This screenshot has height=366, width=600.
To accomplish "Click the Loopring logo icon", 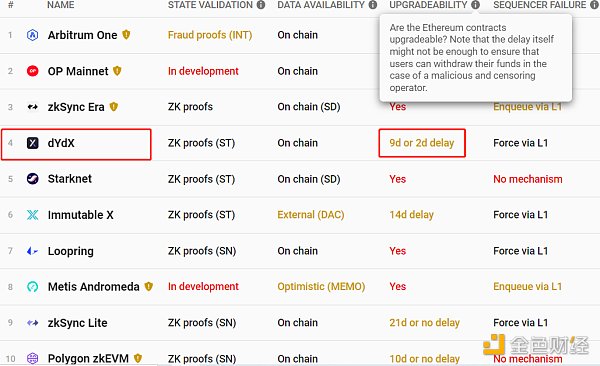I will 33,251.
